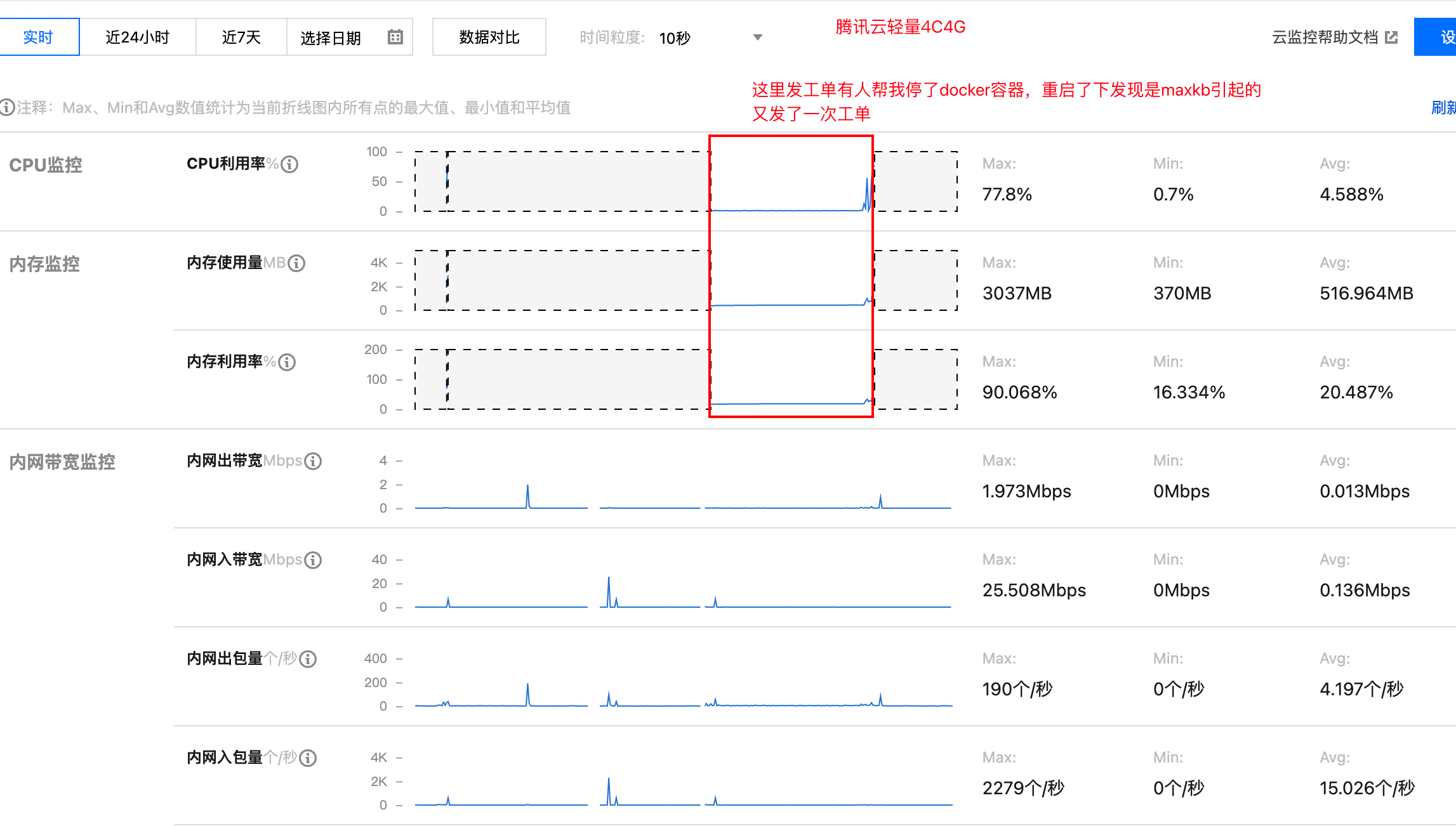Open 云监控帮助文档 link
The height and width of the screenshot is (826, 1456).
[x=1325, y=37]
